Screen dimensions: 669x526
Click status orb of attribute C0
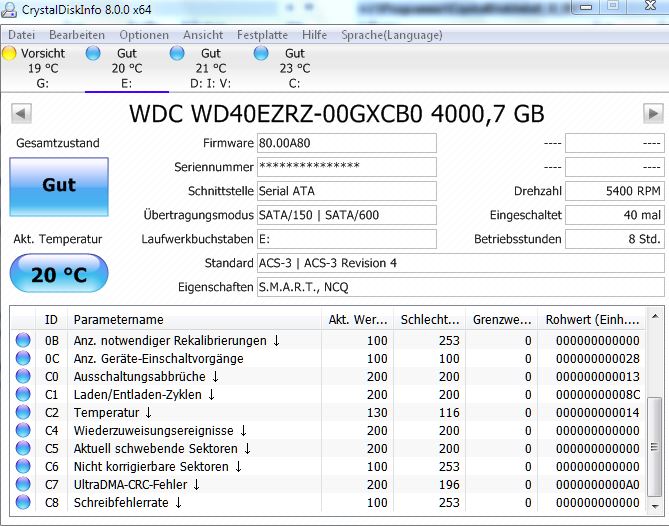pos(23,376)
